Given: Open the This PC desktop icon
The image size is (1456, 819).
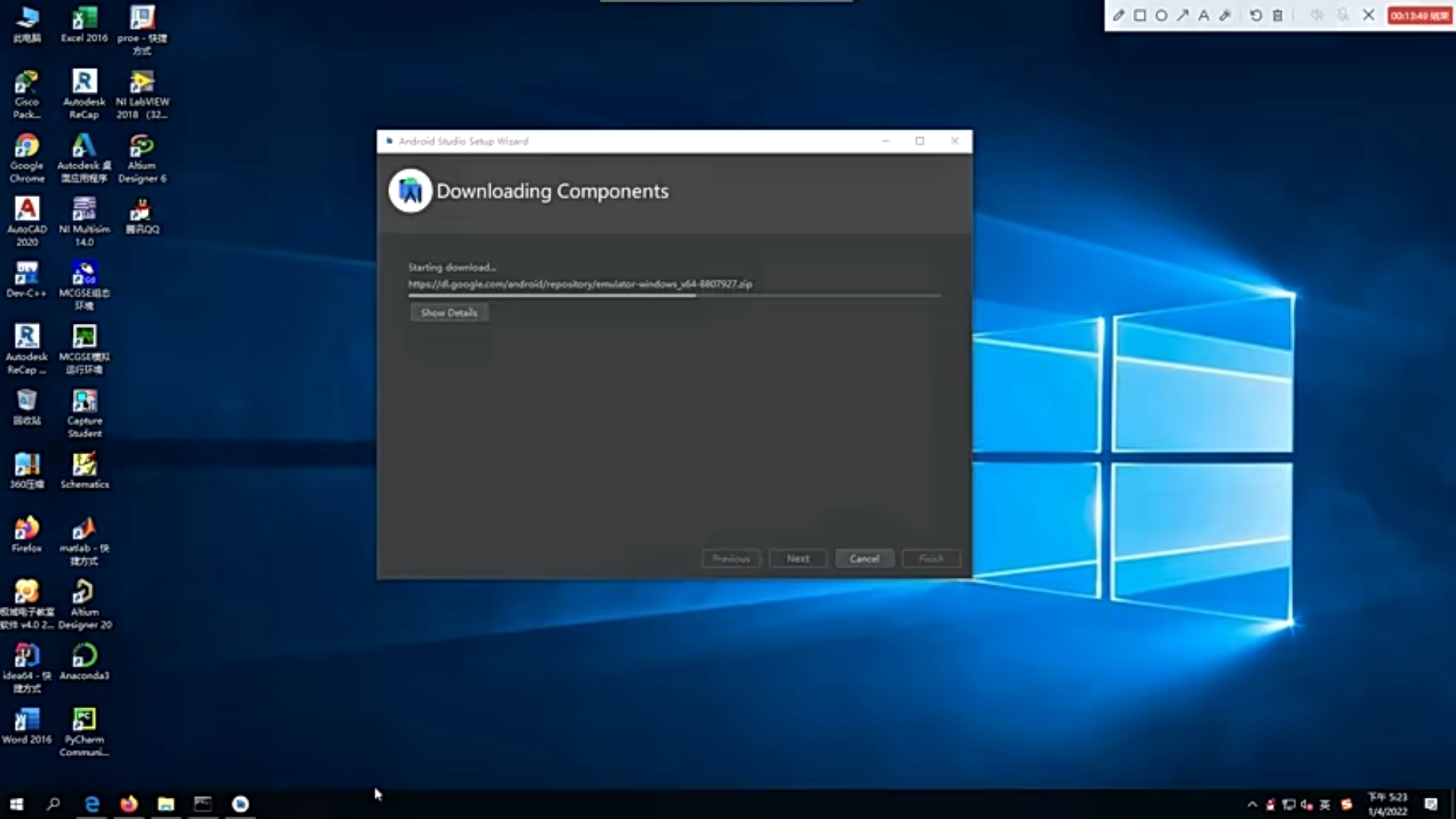Looking at the screenshot, I should tap(27, 24).
